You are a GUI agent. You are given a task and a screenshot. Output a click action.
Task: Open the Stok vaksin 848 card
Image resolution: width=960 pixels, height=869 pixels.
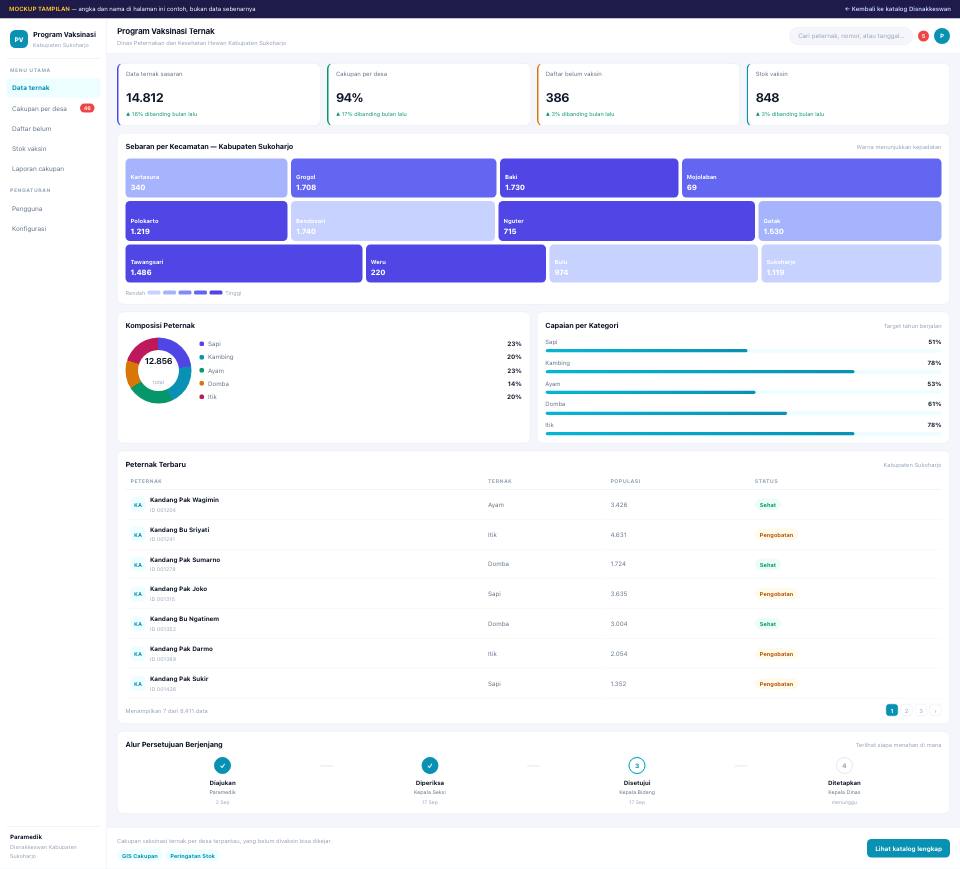pos(848,94)
